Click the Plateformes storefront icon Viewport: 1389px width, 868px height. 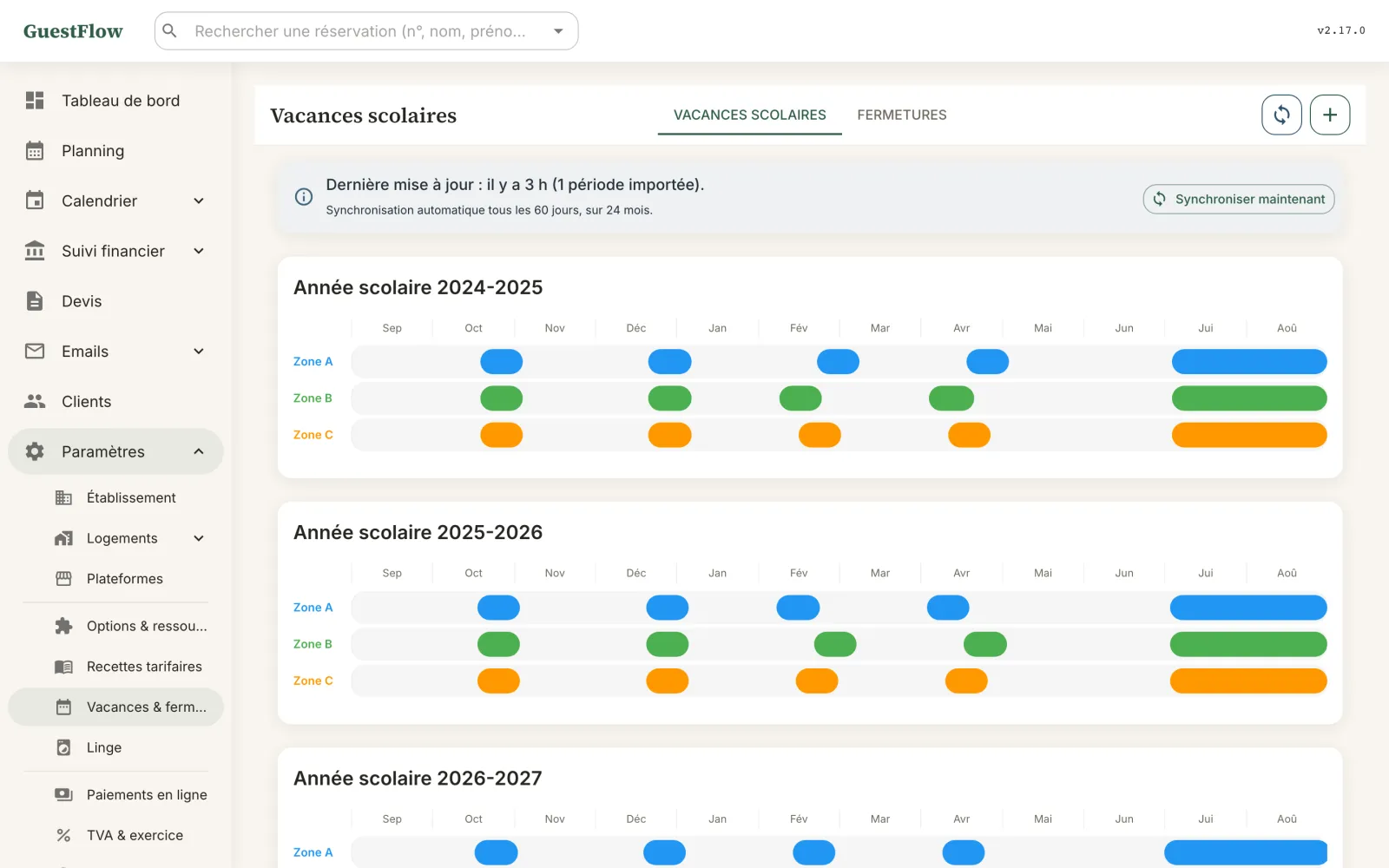tap(63, 579)
